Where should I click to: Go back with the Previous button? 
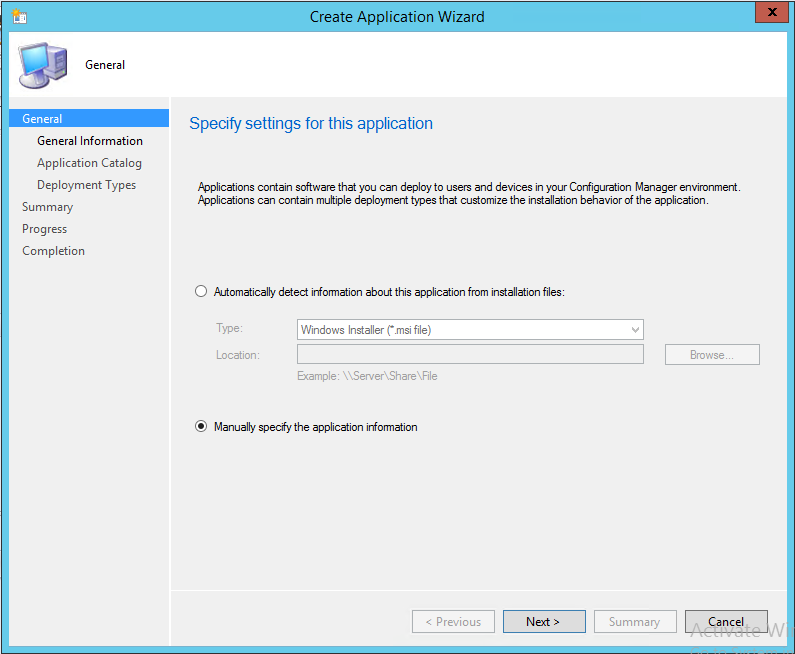[x=453, y=622]
